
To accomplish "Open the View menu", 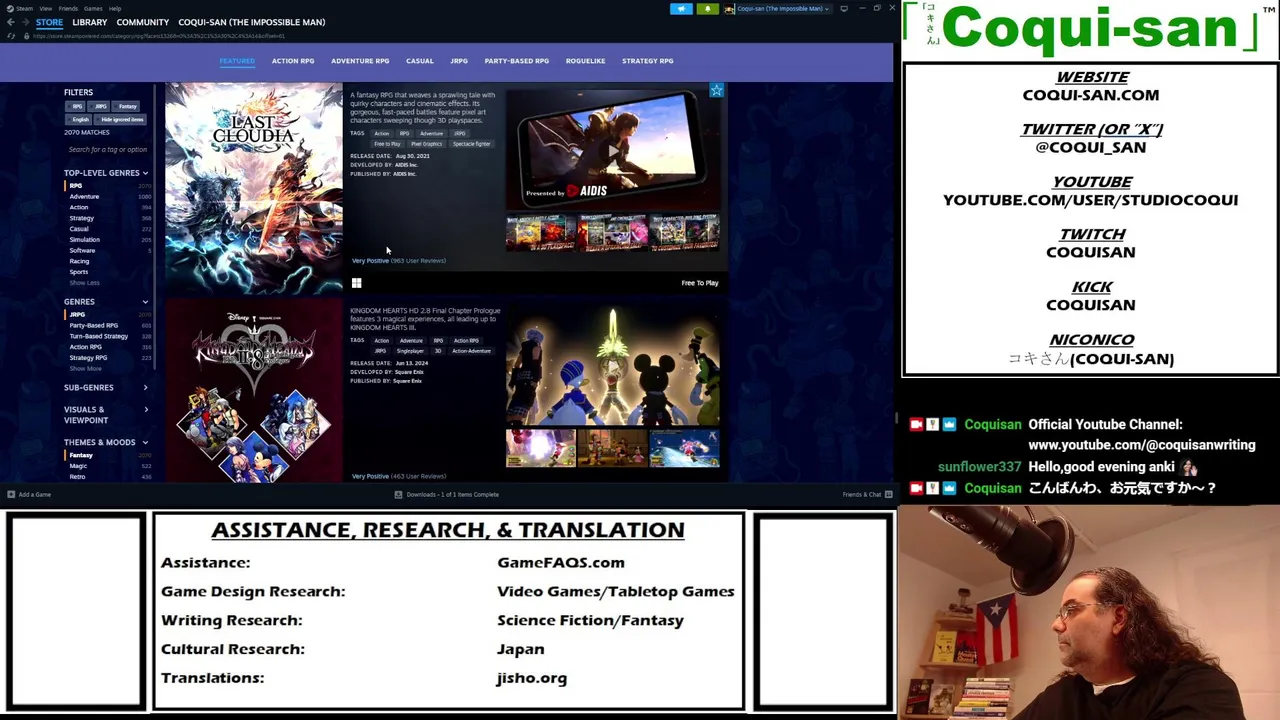I will tap(45, 8).
